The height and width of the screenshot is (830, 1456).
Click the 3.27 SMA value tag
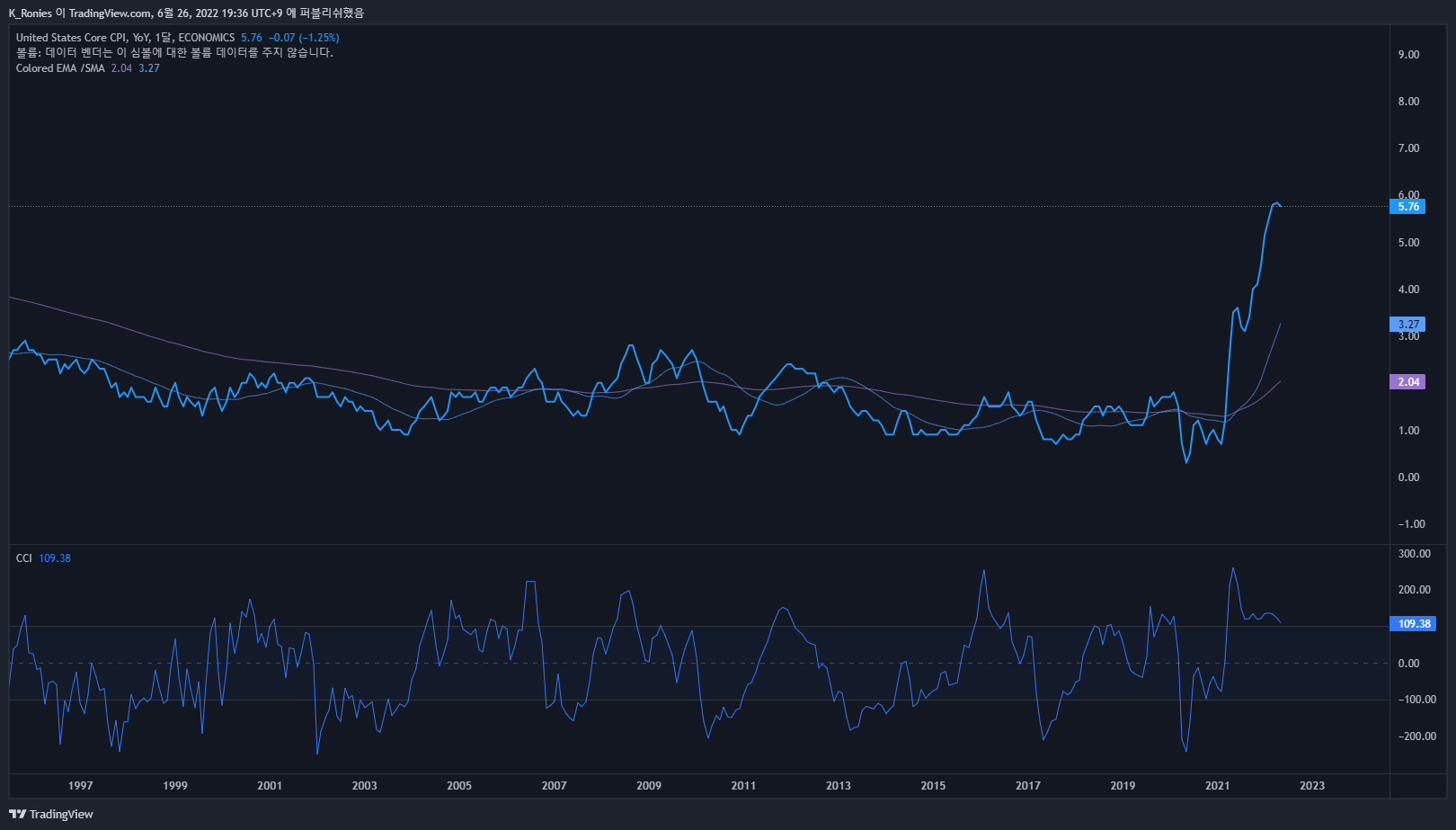tap(1407, 325)
